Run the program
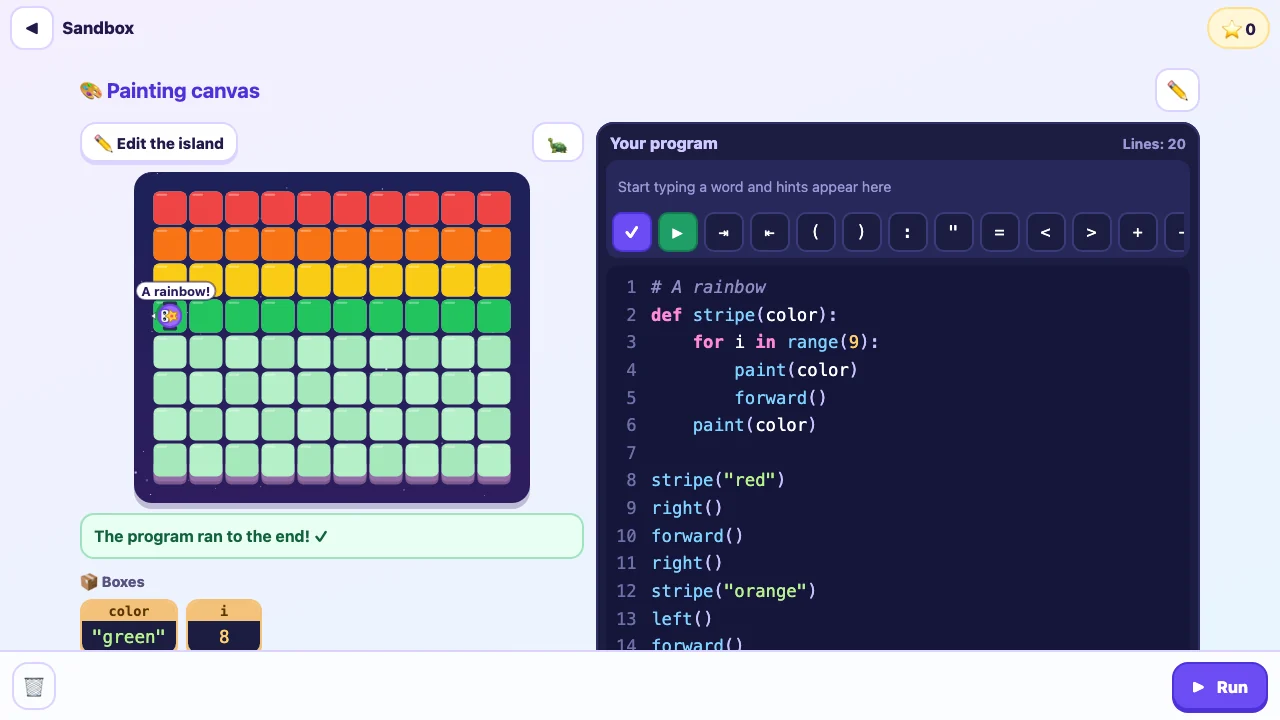 (x=1219, y=687)
